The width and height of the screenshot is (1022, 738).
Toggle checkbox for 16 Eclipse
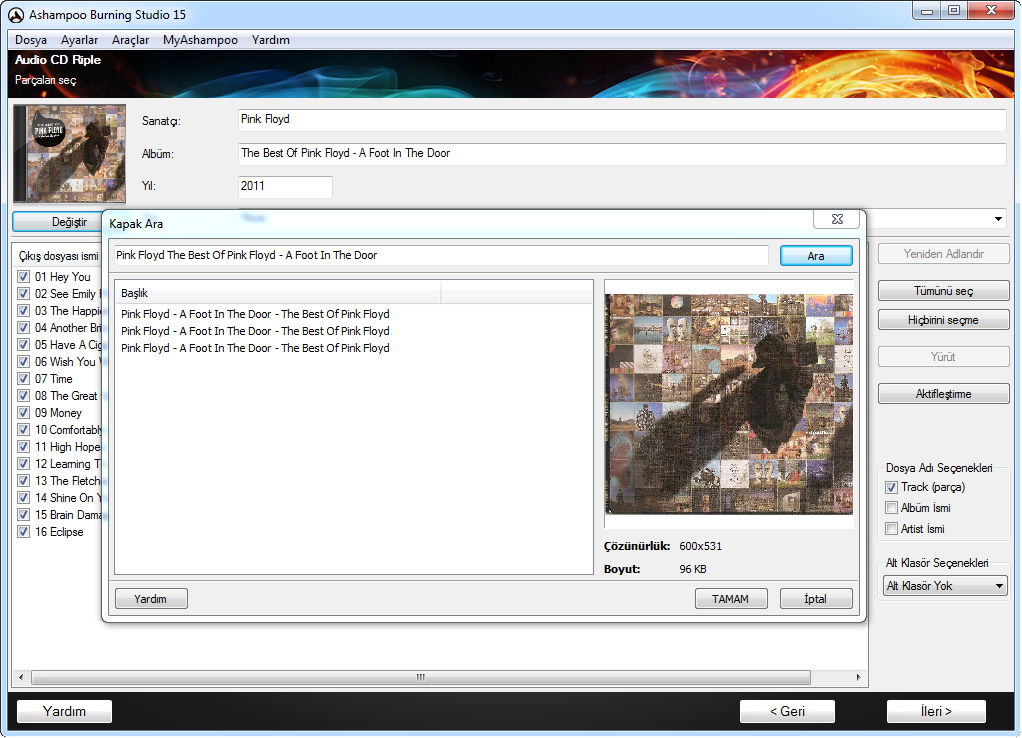pyautogui.click(x=23, y=532)
